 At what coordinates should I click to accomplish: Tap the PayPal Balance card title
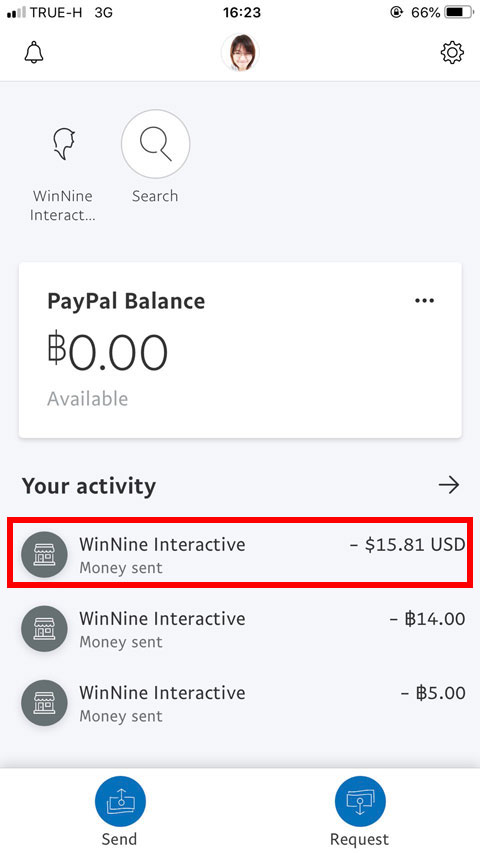[x=126, y=301]
